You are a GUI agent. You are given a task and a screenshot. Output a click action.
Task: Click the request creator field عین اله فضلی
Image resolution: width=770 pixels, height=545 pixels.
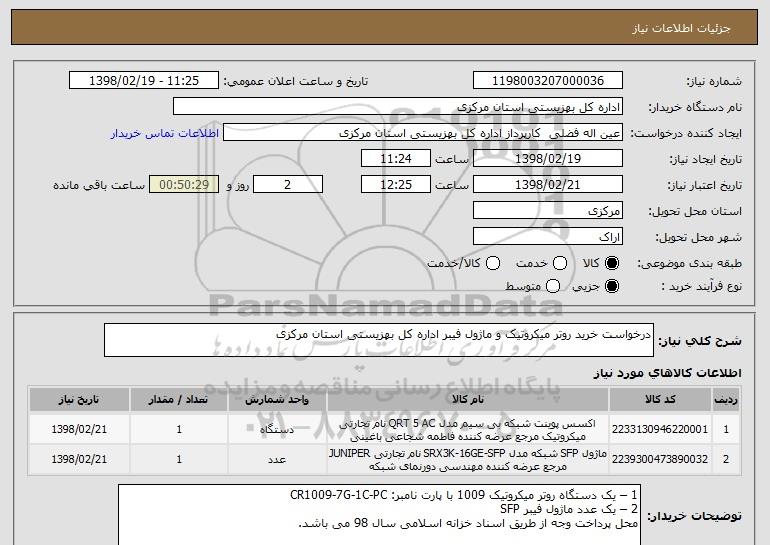[x=423, y=133]
